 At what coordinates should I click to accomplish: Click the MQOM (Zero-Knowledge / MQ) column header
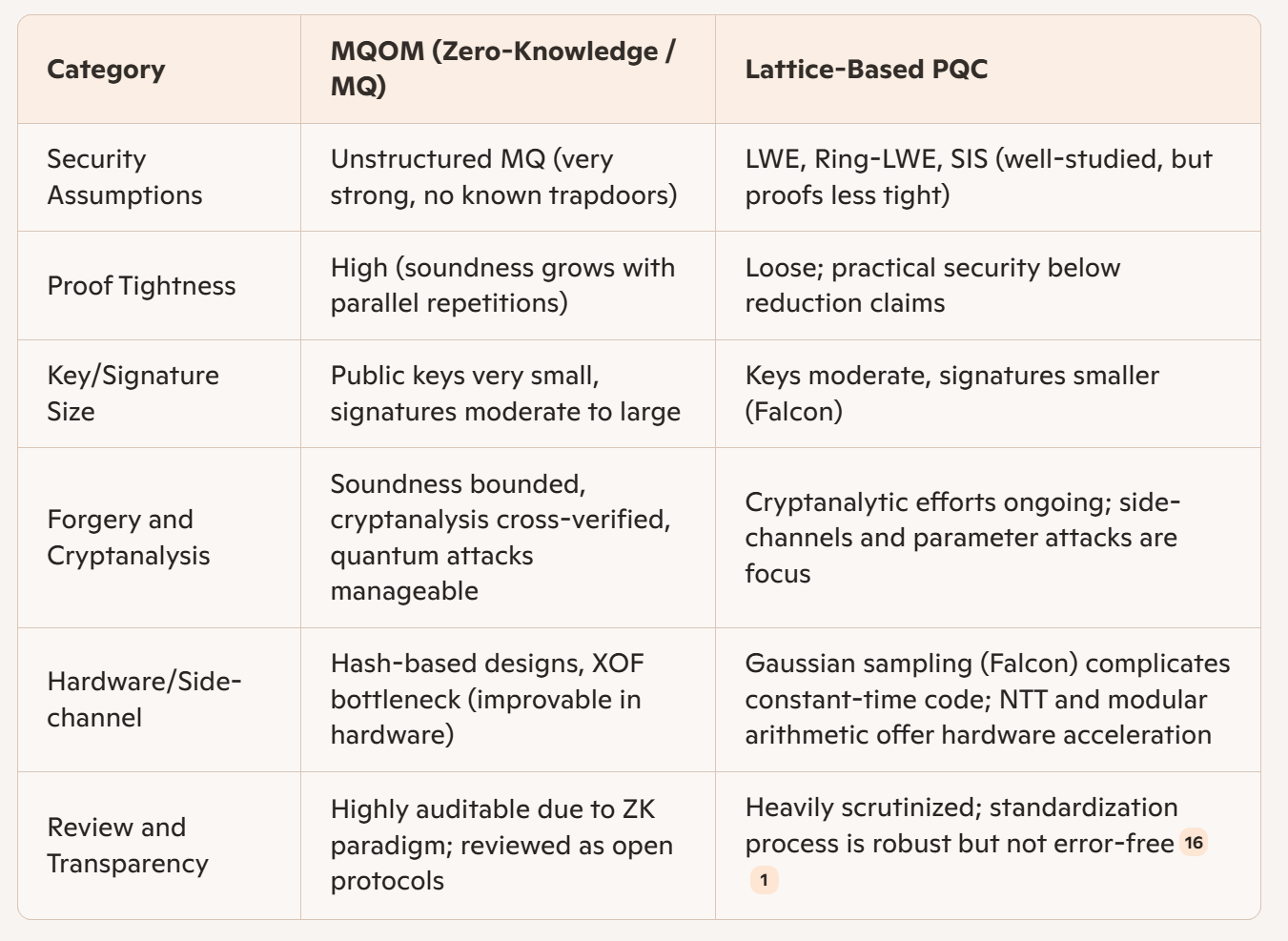(502, 69)
